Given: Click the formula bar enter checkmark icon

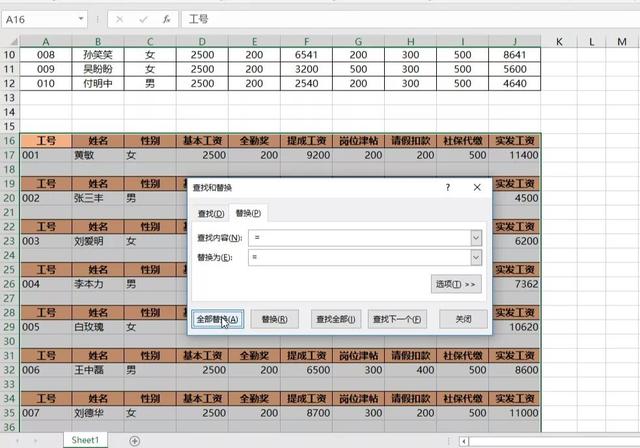Looking at the screenshot, I should 144,19.
